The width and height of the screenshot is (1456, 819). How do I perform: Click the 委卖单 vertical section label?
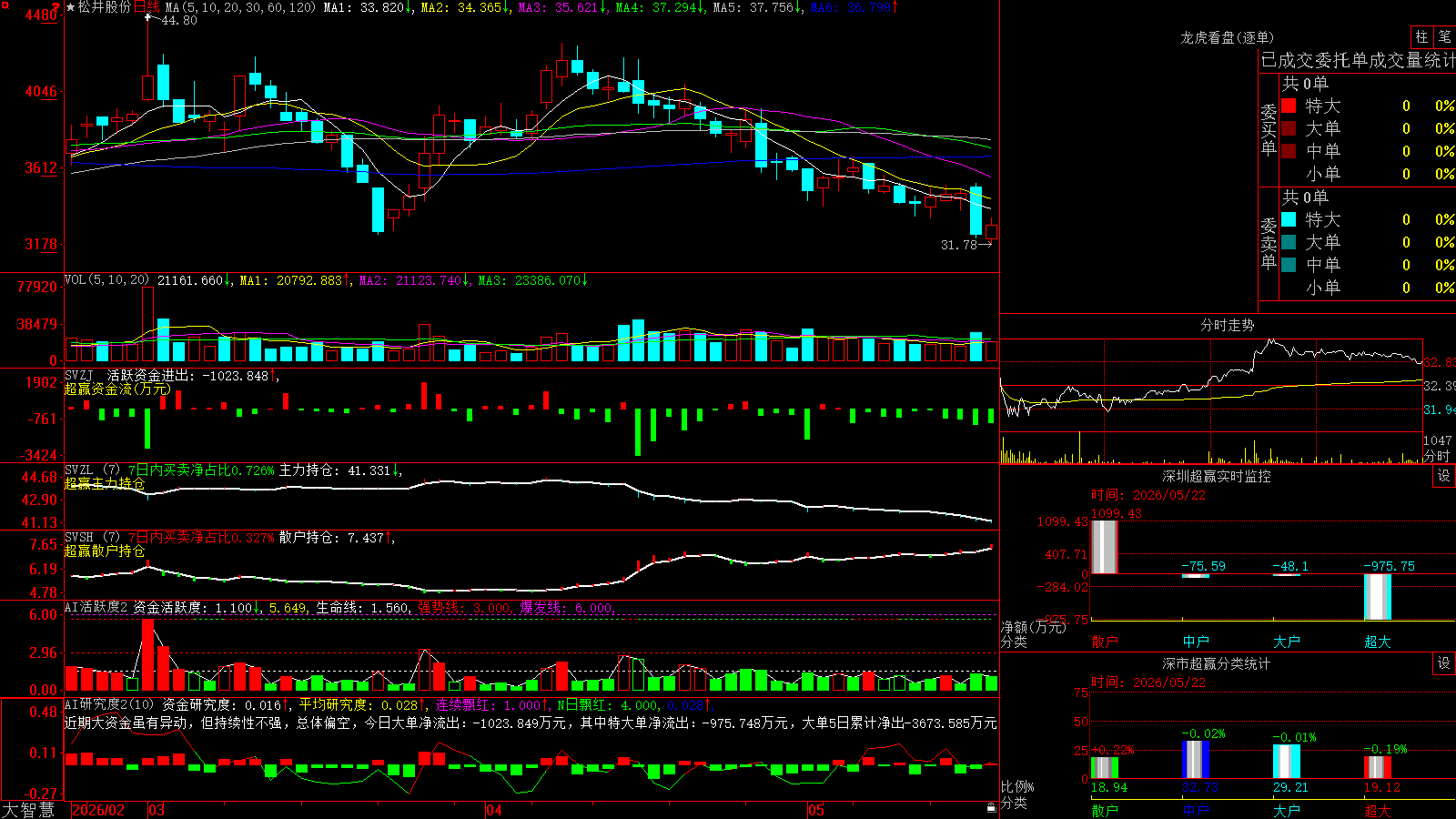tap(1269, 243)
